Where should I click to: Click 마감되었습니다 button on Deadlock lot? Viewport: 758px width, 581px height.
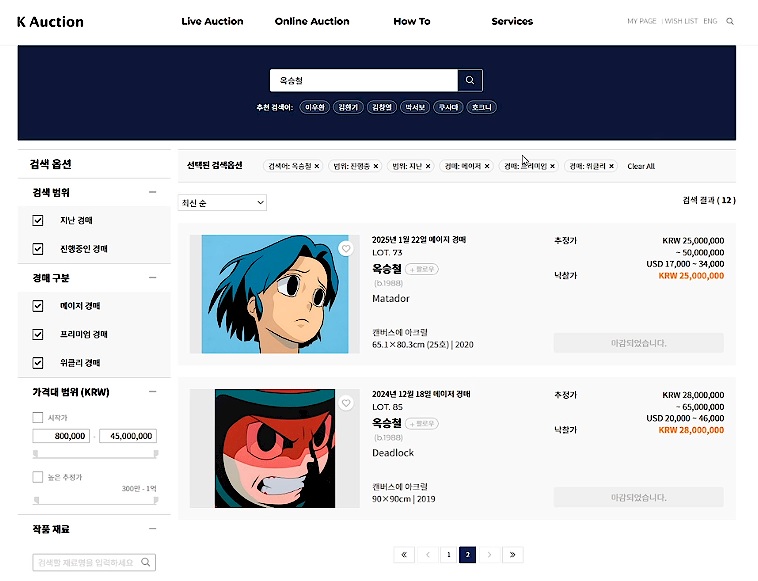tap(639, 497)
